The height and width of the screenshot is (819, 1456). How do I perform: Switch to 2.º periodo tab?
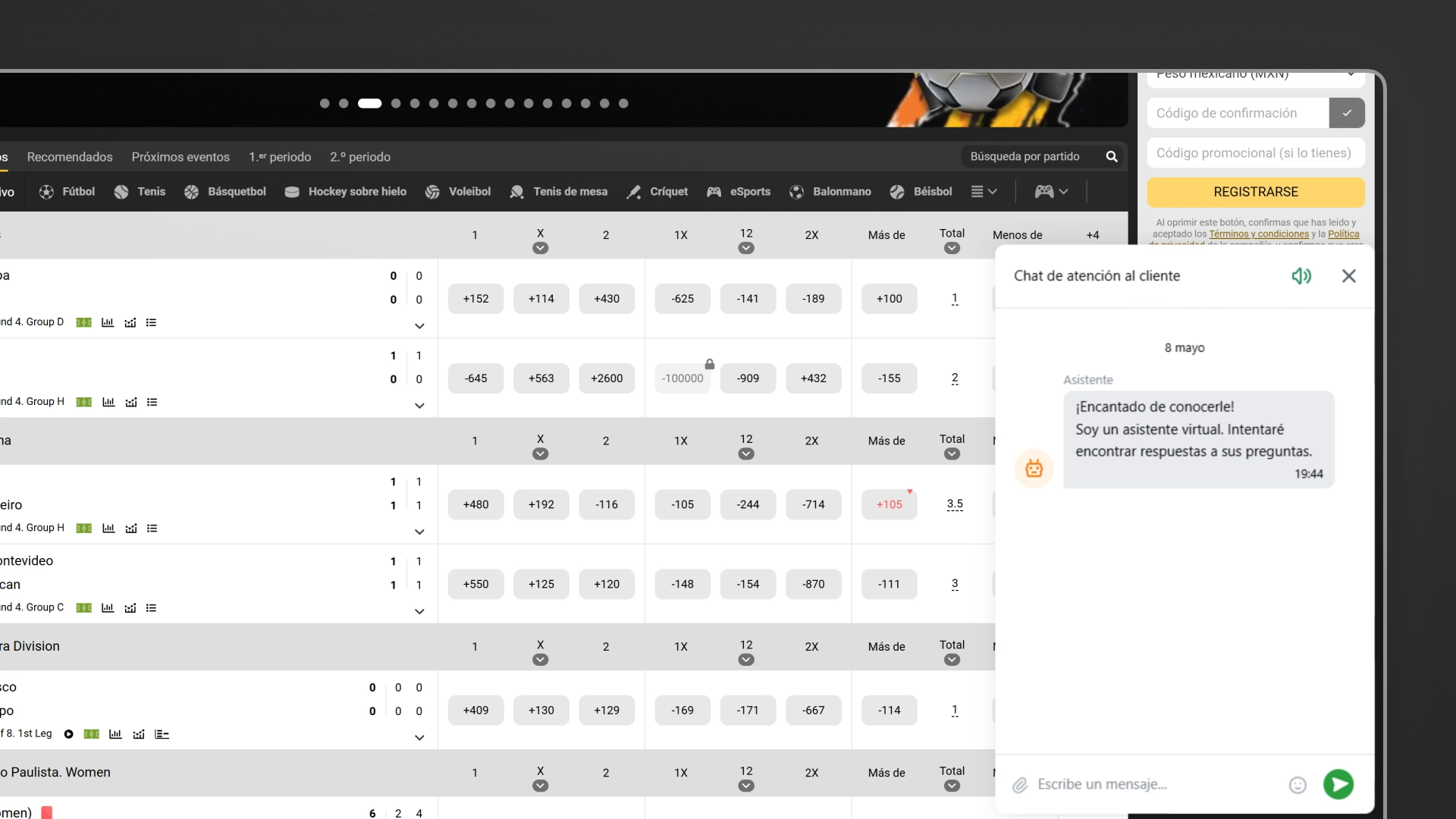tap(360, 157)
